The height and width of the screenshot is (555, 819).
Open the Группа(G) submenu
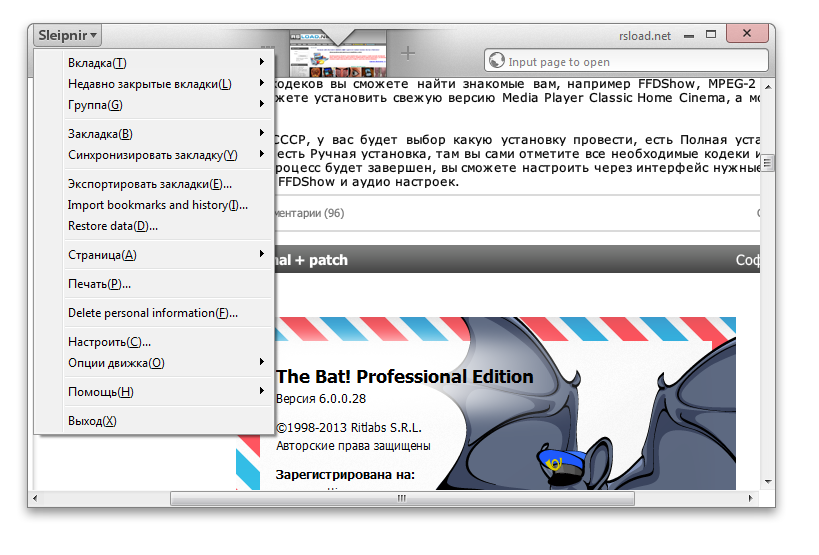[155, 104]
